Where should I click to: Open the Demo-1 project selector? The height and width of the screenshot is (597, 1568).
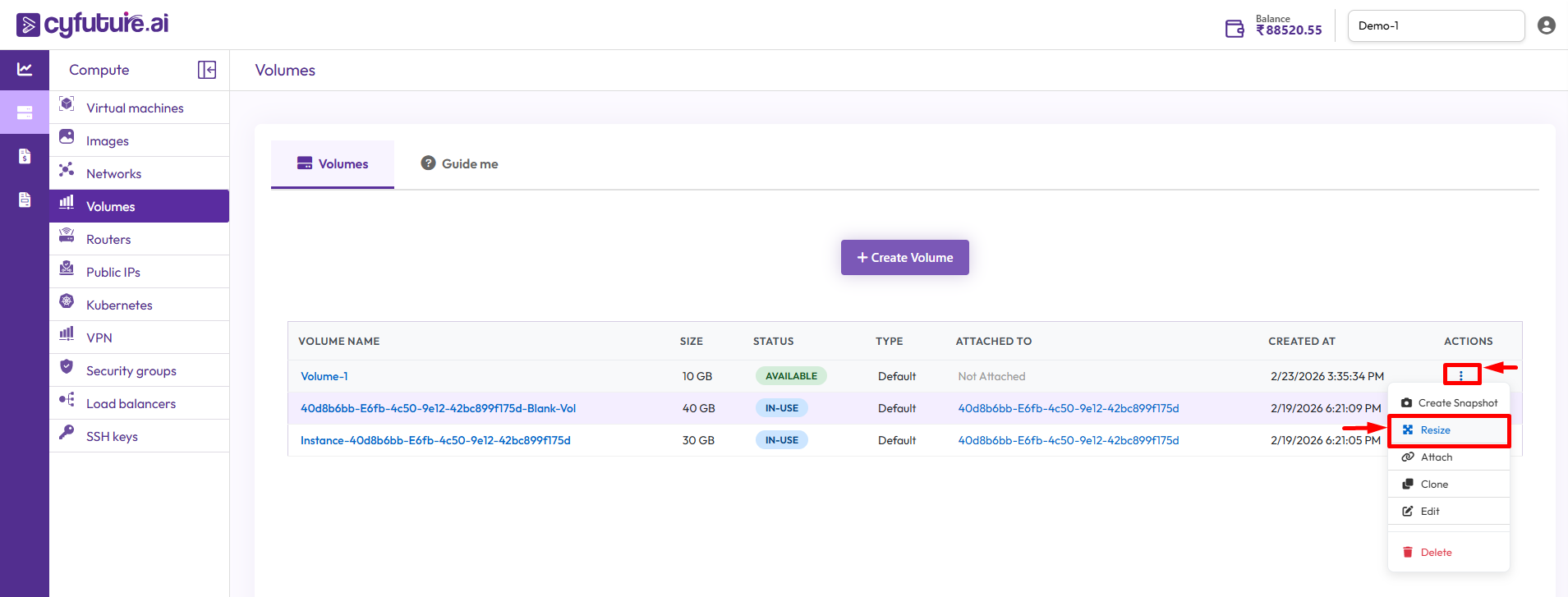coord(1435,25)
